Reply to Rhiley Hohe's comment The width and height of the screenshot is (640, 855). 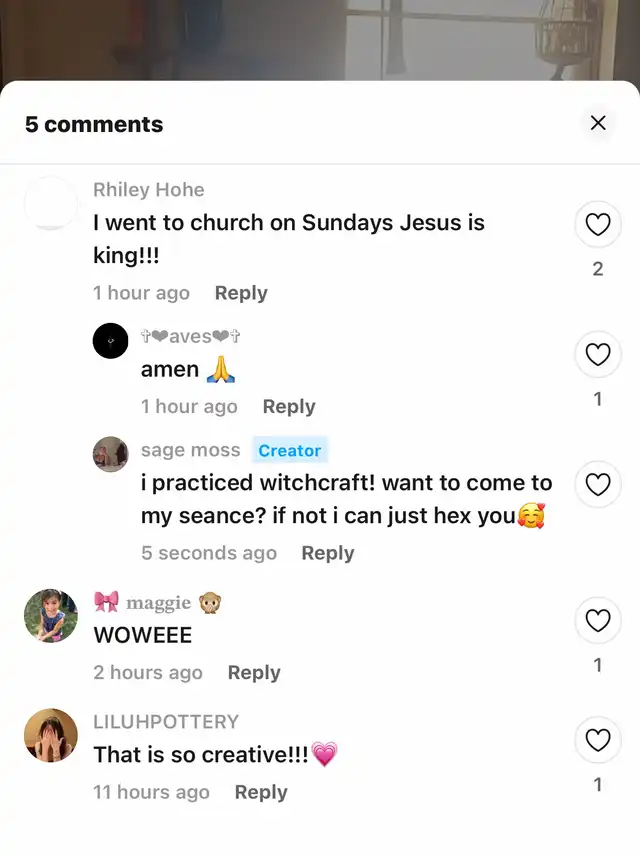coord(241,293)
